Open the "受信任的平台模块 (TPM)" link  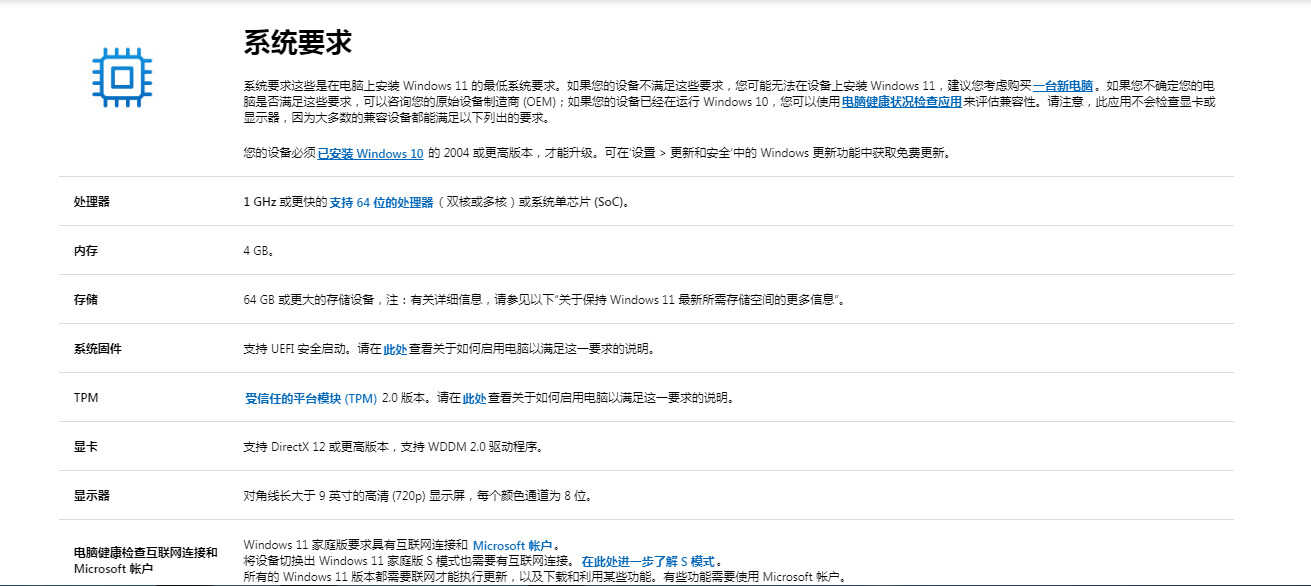point(311,398)
